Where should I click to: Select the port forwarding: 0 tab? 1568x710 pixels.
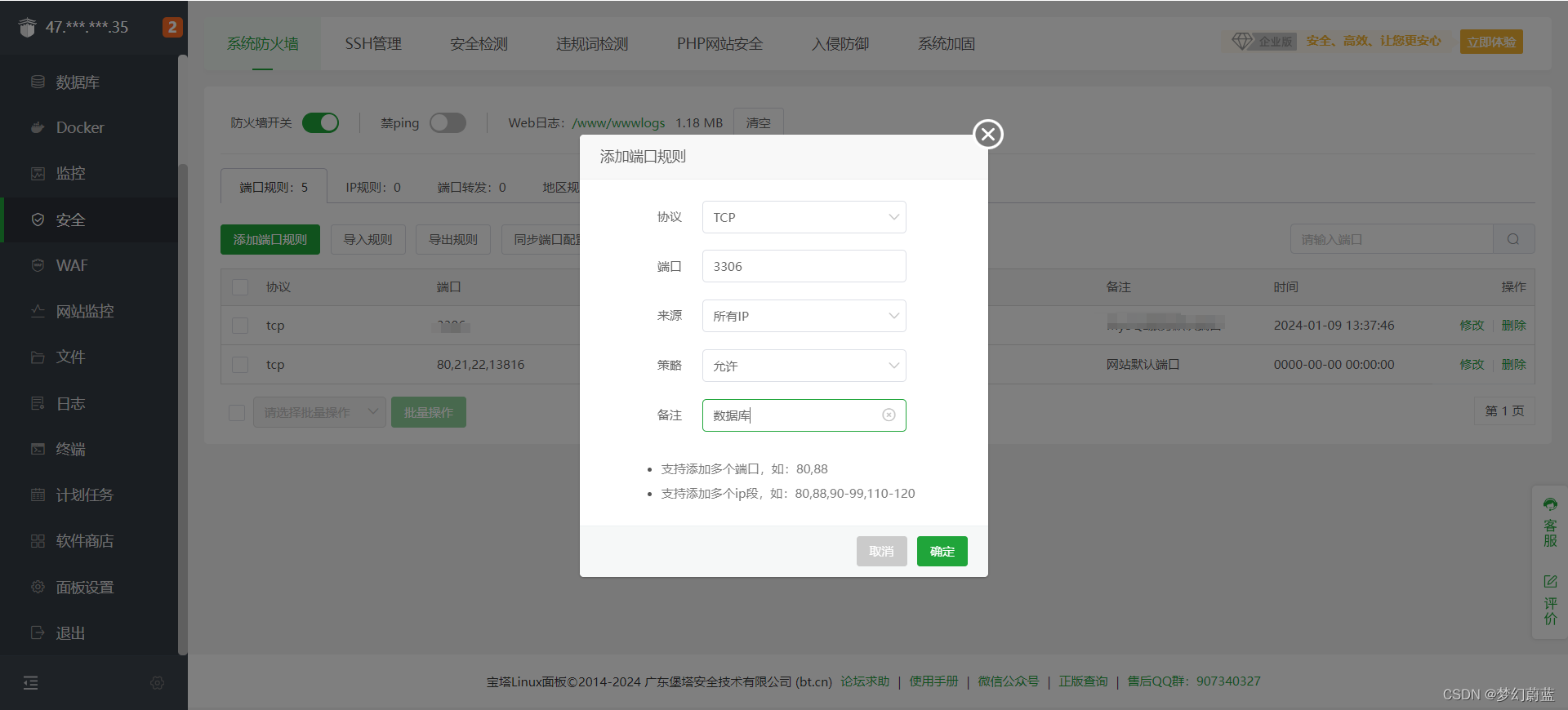[471, 187]
